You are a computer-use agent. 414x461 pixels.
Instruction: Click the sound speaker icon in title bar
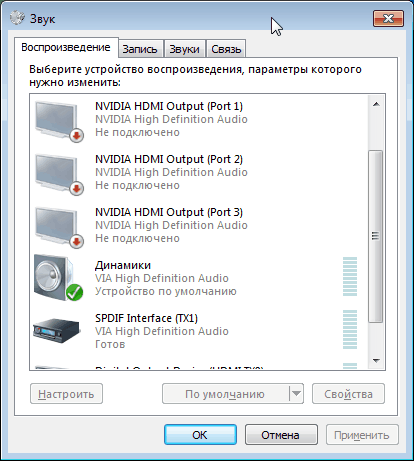[x=17, y=18]
